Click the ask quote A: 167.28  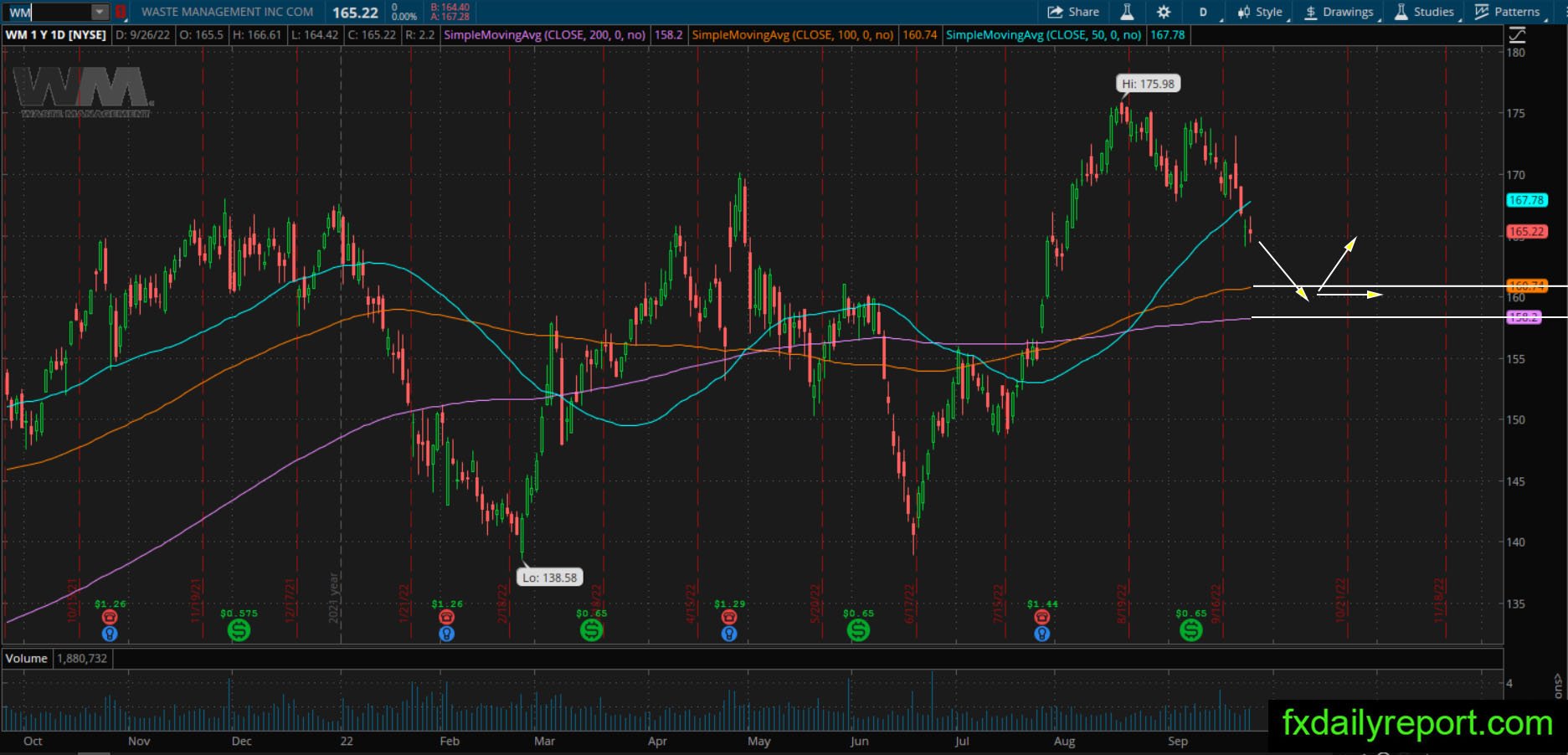[x=450, y=17]
